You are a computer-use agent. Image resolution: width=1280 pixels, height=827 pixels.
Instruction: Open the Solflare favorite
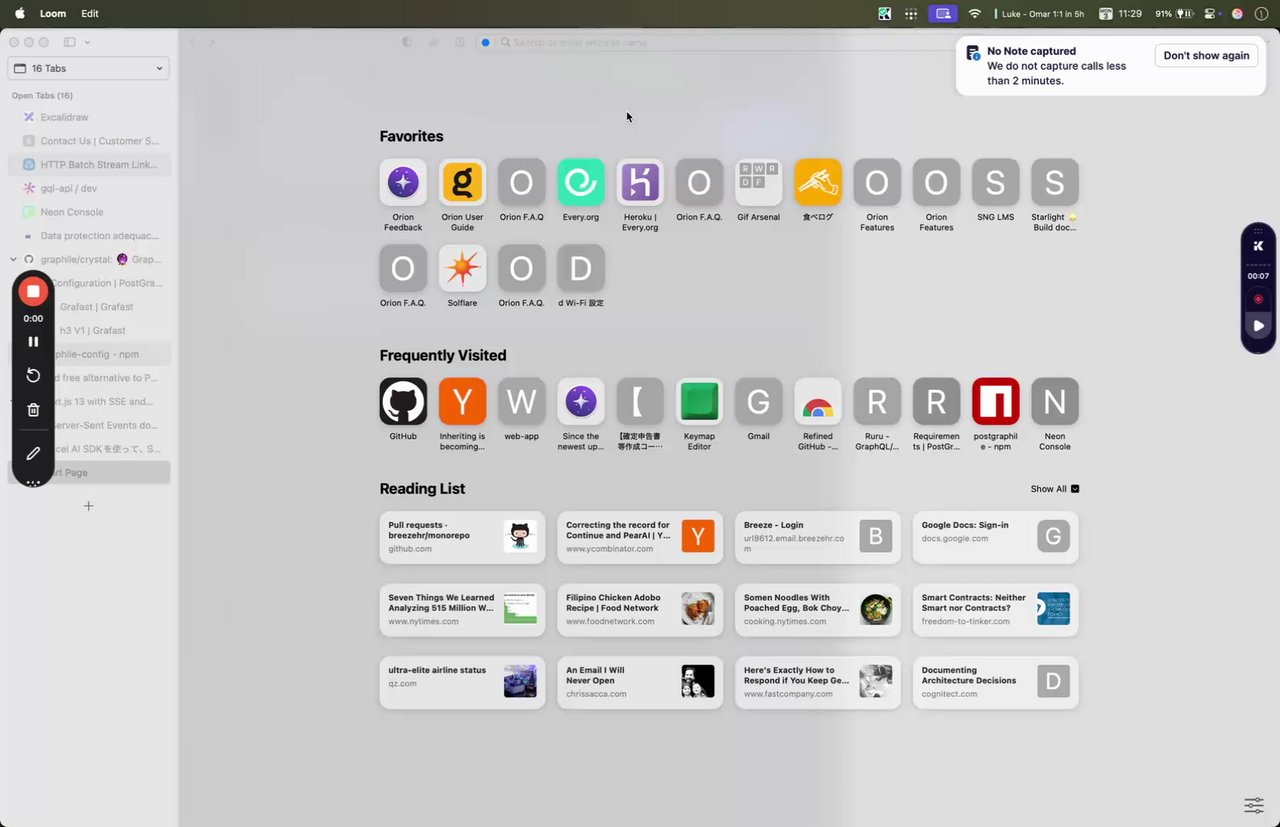[462, 277]
